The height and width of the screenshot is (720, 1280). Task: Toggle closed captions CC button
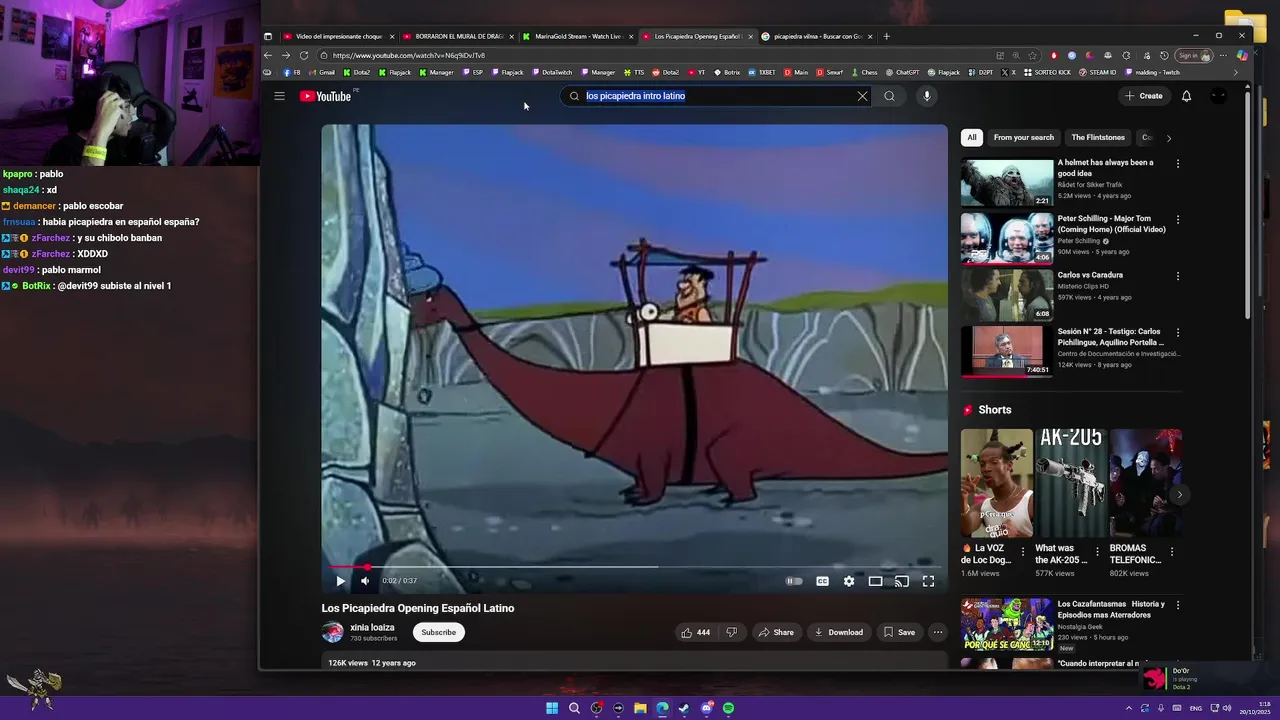[822, 581]
